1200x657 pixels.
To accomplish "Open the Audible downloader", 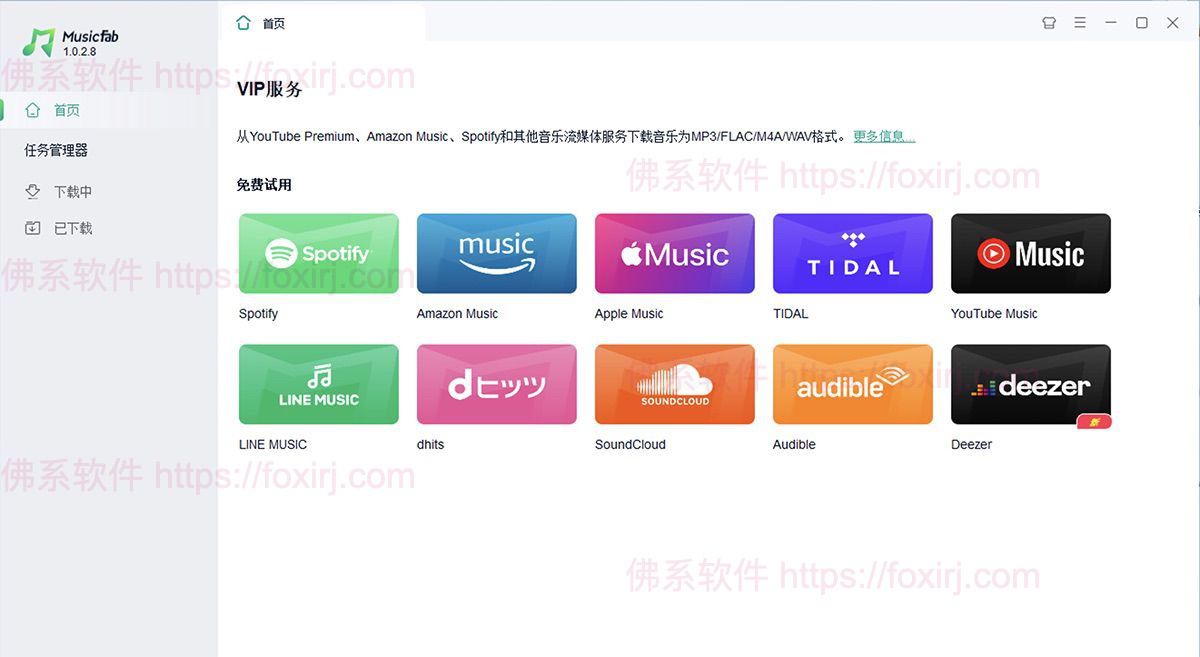I will pyautogui.click(x=852, y=384).
